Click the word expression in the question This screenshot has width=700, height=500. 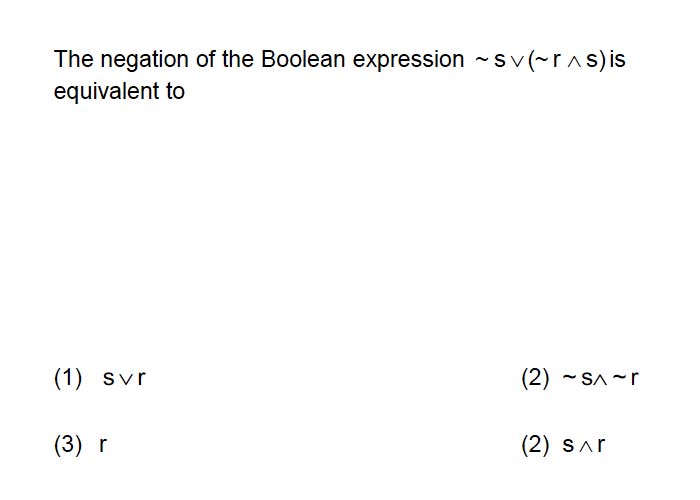click(408, 61)
